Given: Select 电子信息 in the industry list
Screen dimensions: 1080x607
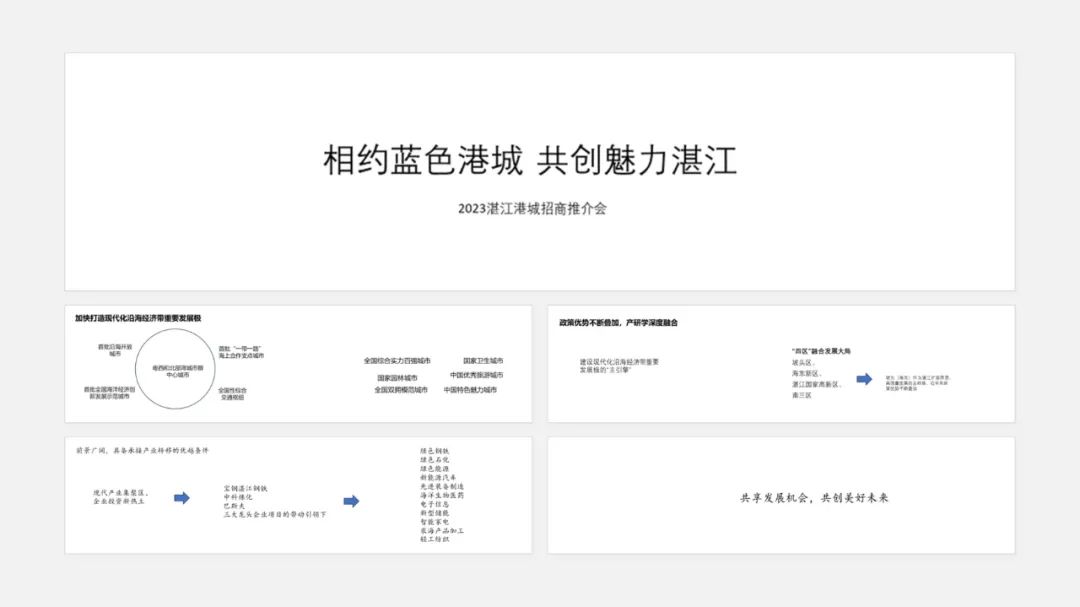Looking at the screenshot, I should (435, 504).
